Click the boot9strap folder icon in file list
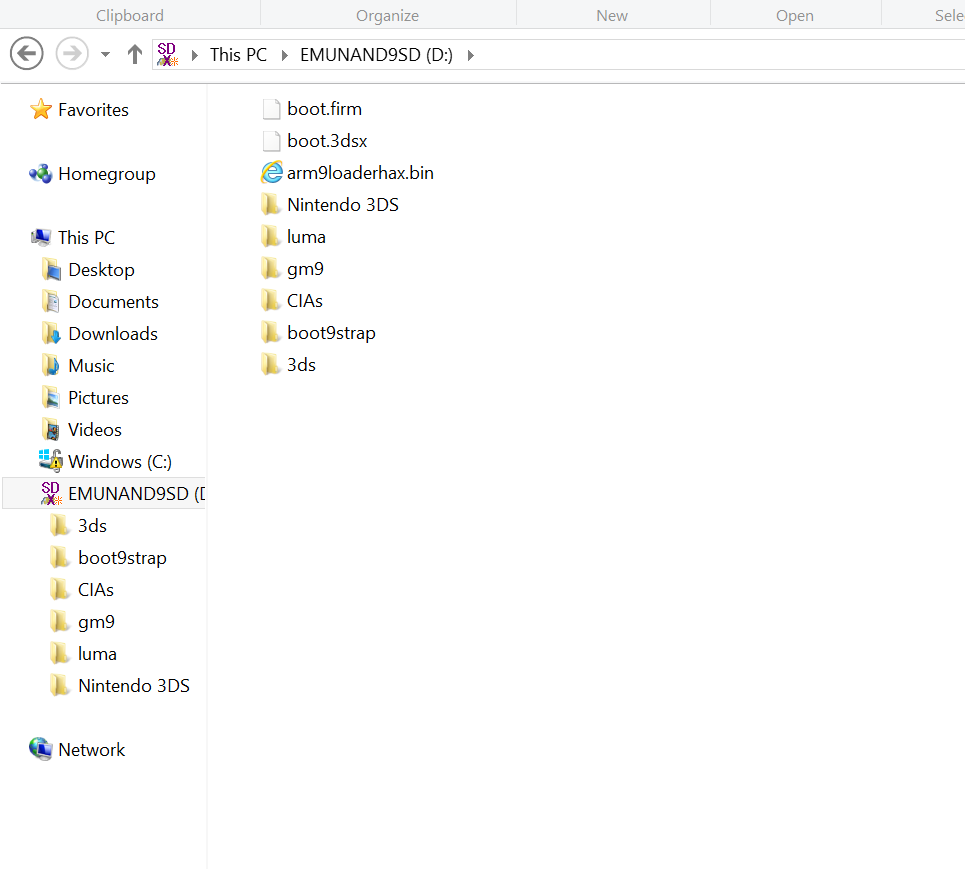The image size is (965, 869). tap(270, 333)
